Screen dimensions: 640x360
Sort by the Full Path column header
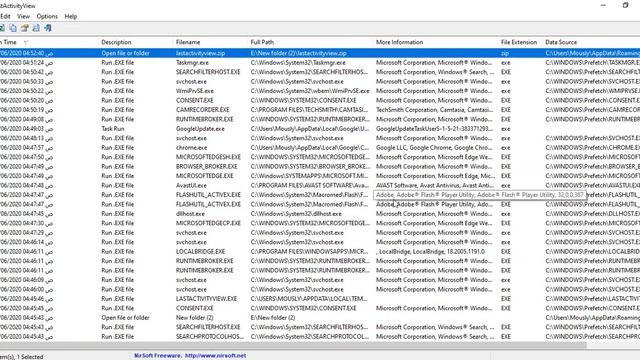(x=262, y=42)
